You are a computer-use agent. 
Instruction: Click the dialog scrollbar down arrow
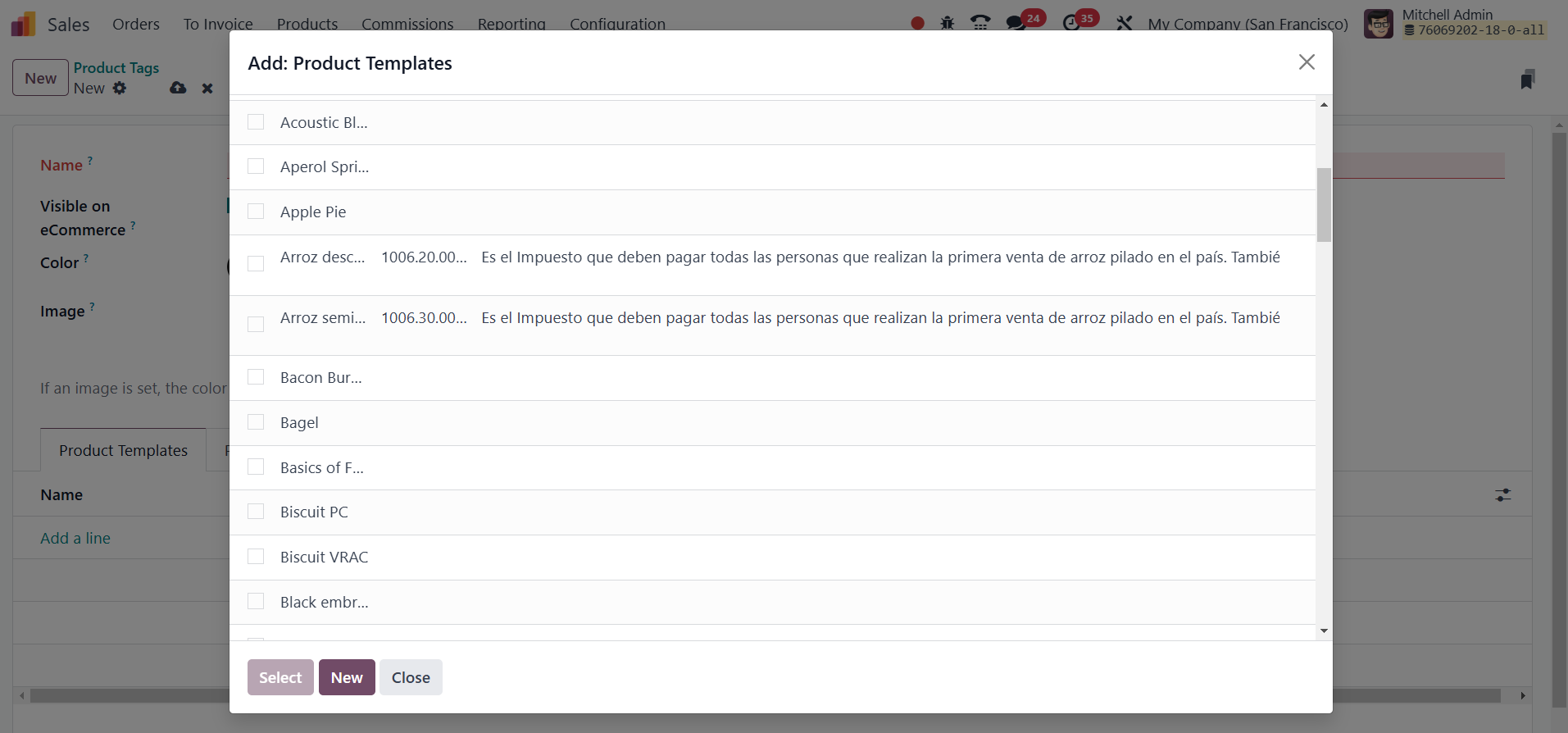point(1324,631)
